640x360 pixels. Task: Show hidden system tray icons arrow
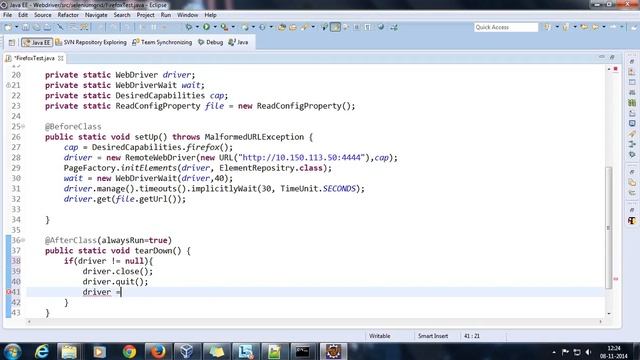[554, 352]
